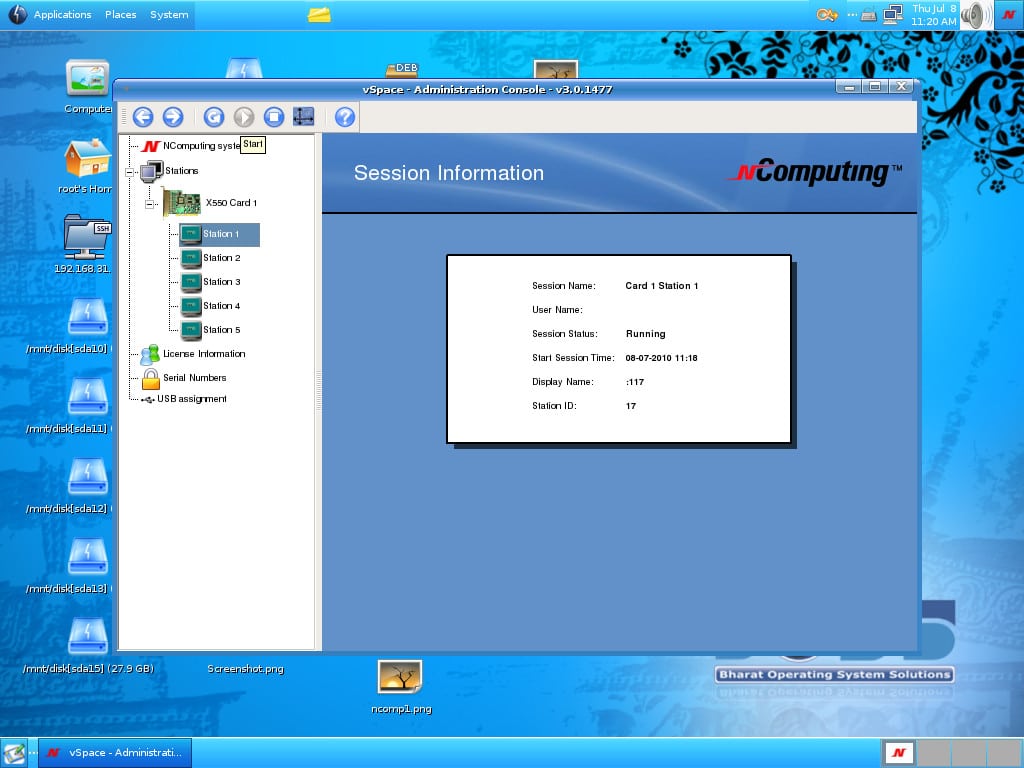
Task: Open License Information in the tree
Action: [203, 354]
